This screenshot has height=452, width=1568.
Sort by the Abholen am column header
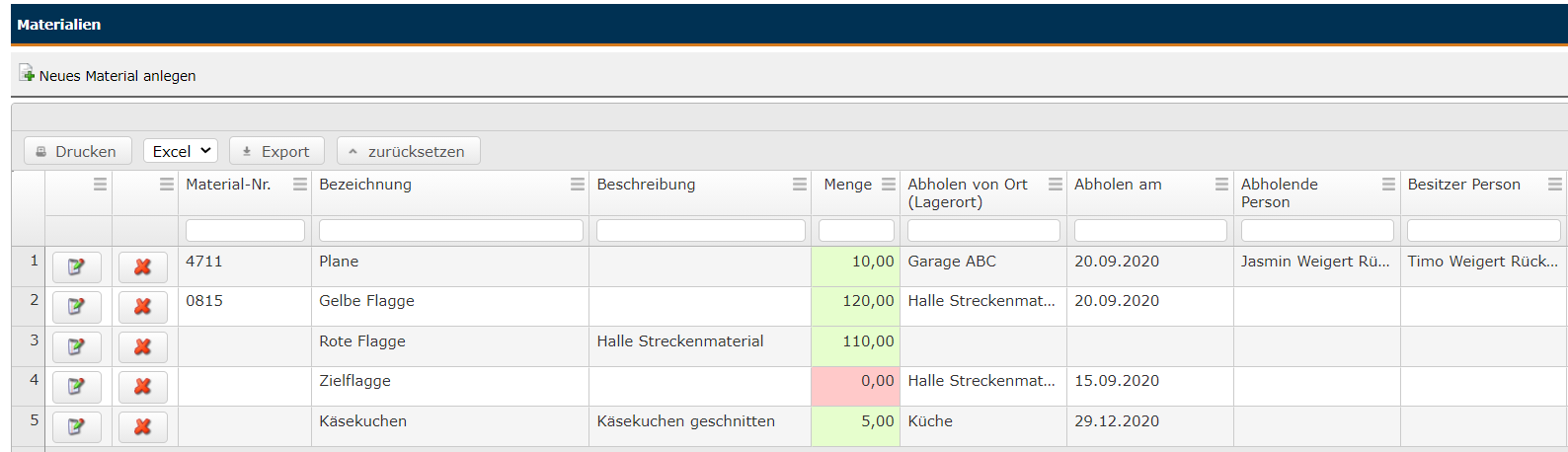click(1118, 185)
